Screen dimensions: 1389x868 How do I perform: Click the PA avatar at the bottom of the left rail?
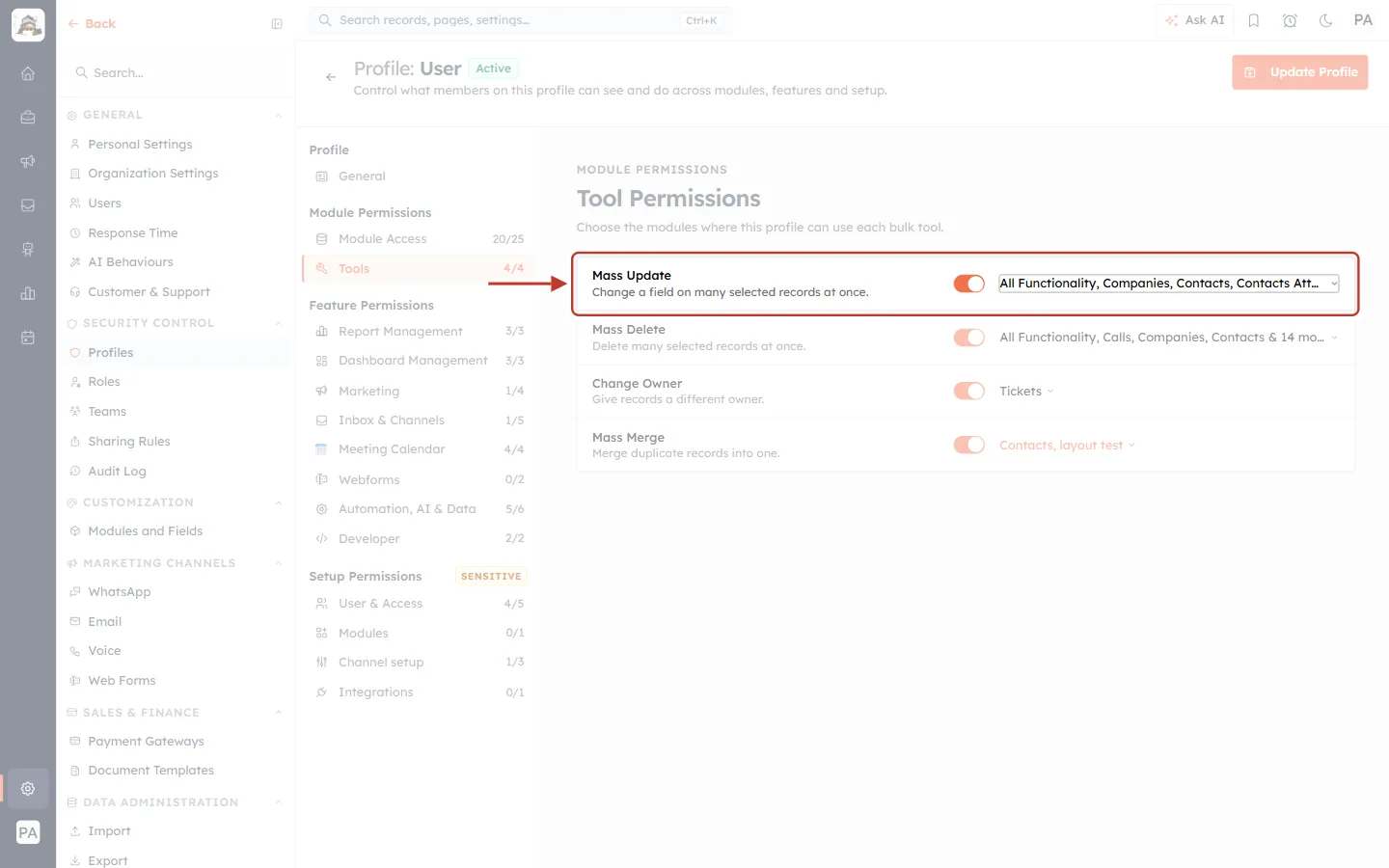pos(28,833)
